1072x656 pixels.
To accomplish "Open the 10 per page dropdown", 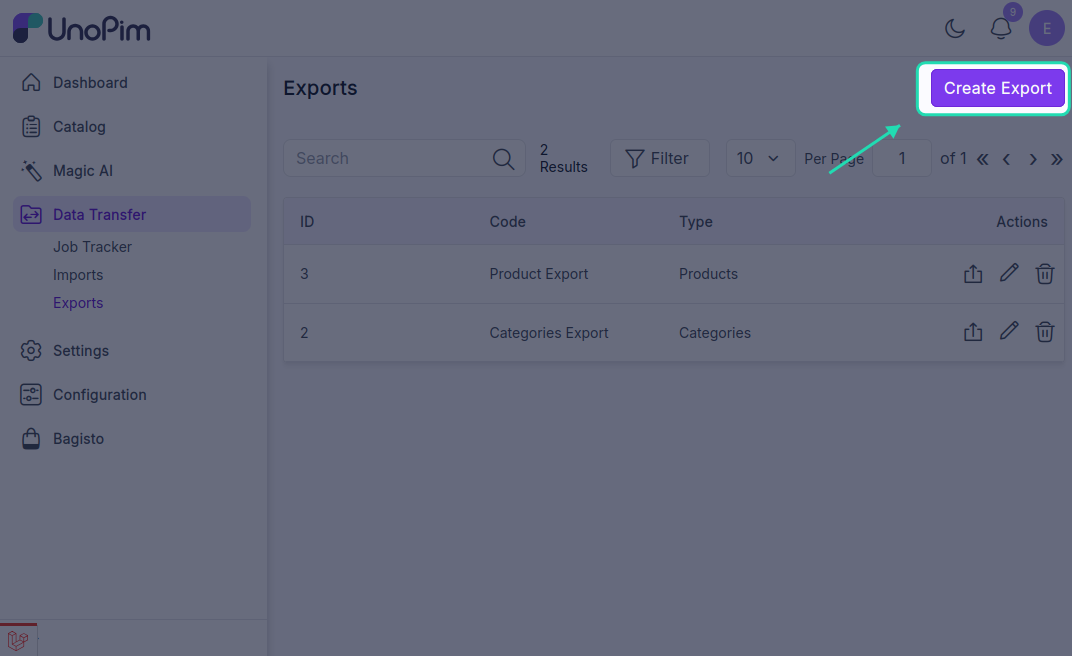I will pos(760,159).
